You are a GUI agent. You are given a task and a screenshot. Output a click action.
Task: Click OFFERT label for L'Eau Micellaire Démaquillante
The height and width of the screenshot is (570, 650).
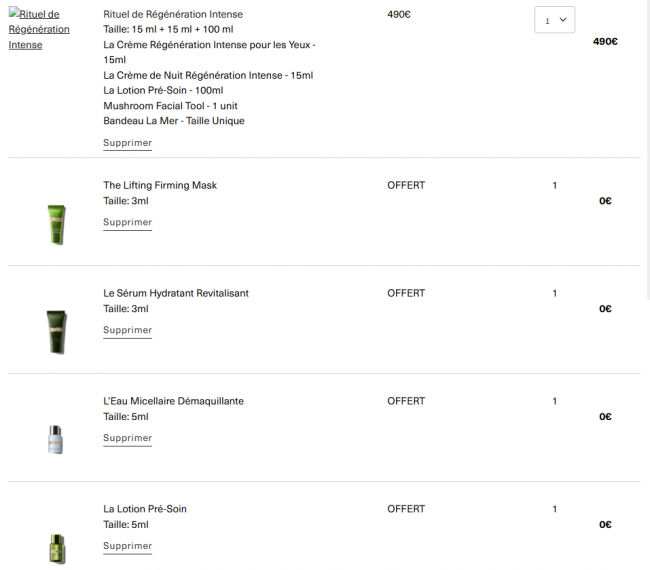(406, 402)
